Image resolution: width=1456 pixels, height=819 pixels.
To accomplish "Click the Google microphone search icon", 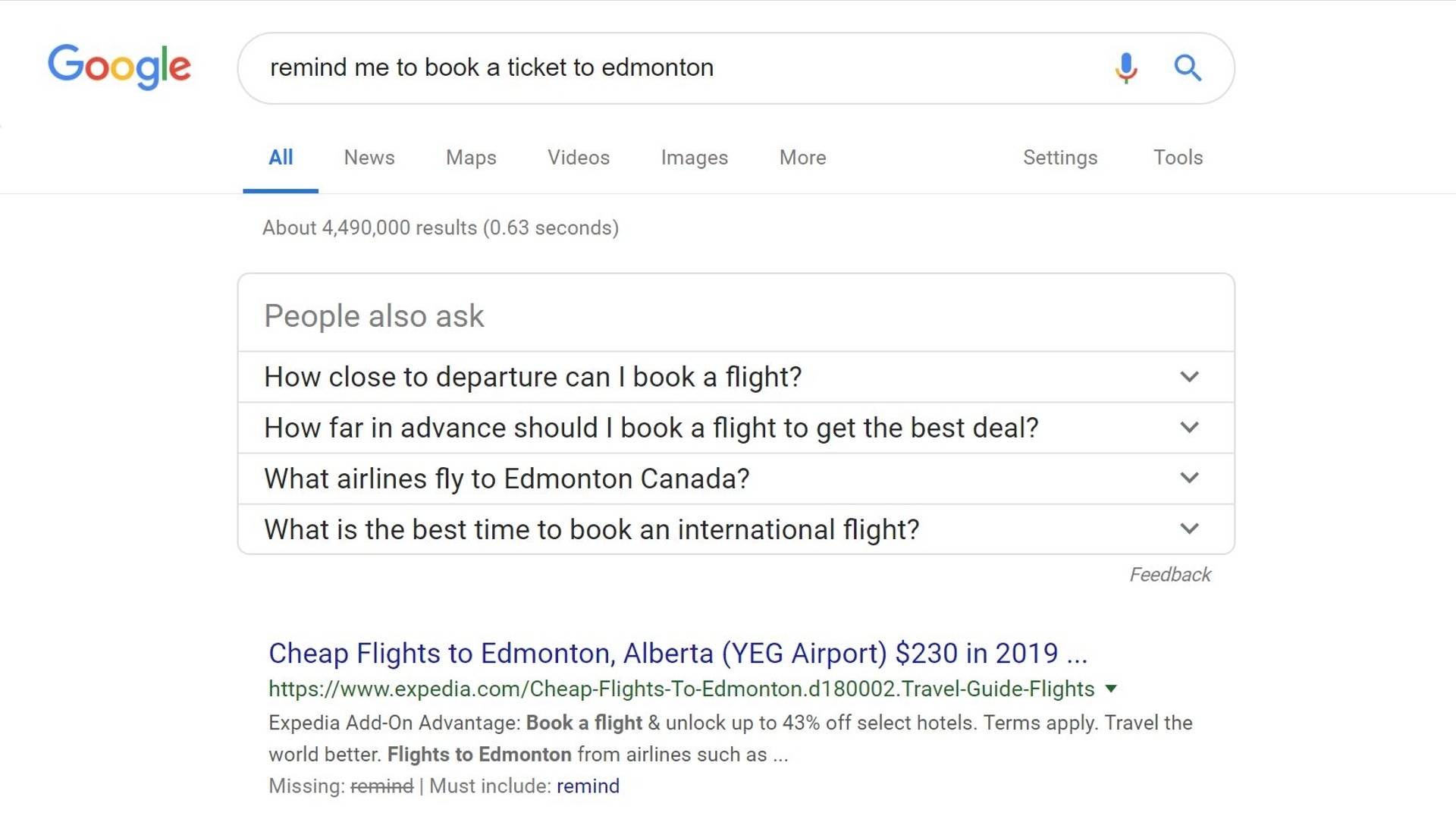I will 1125,67.
